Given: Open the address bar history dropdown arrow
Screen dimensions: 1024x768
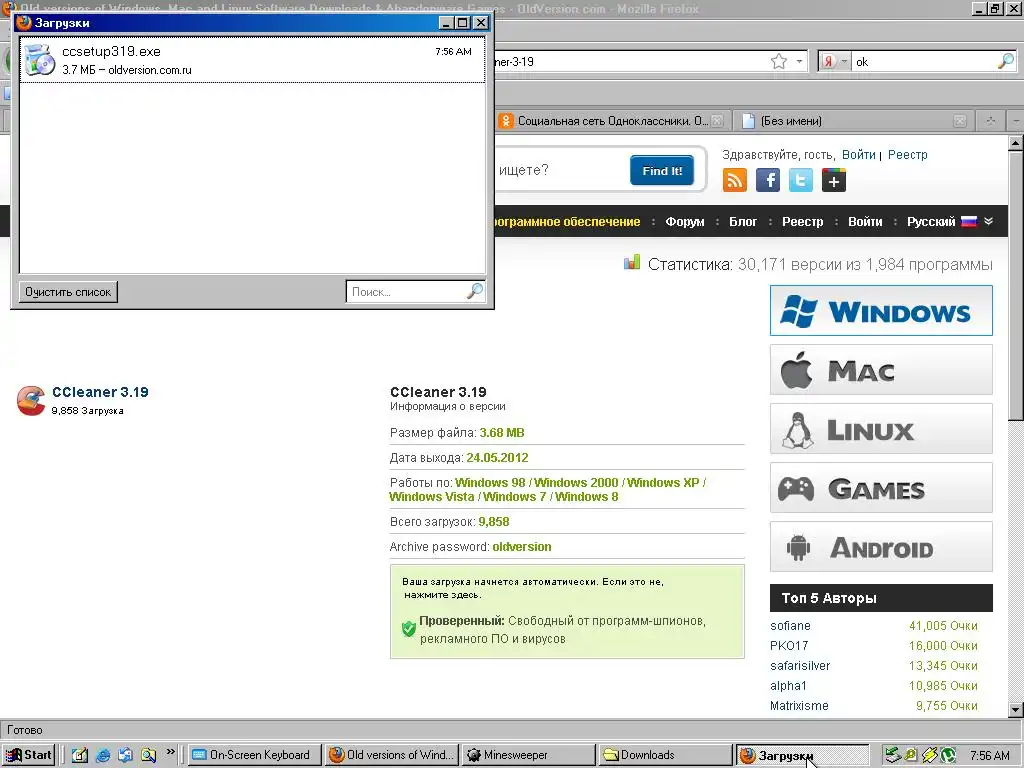Looking at the screenshot, I should point(799,61).
